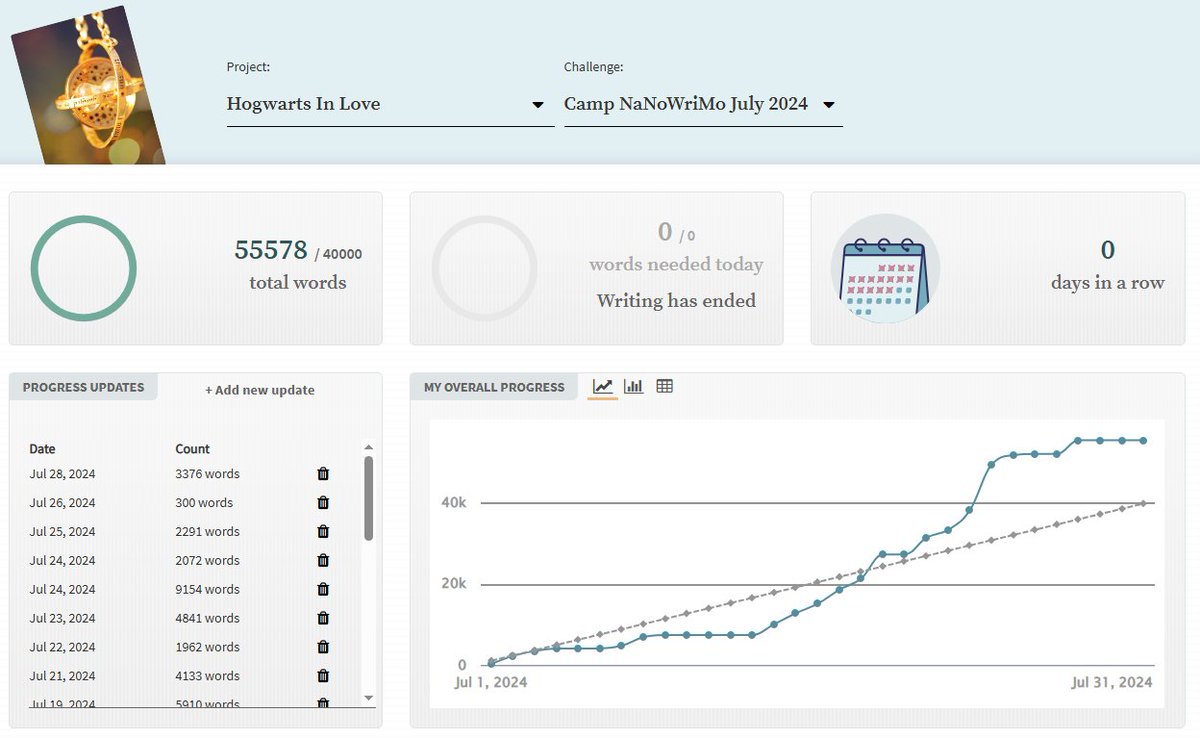Click the project cover image thumbnail
1200x738 pixels.
coord(88,84)
